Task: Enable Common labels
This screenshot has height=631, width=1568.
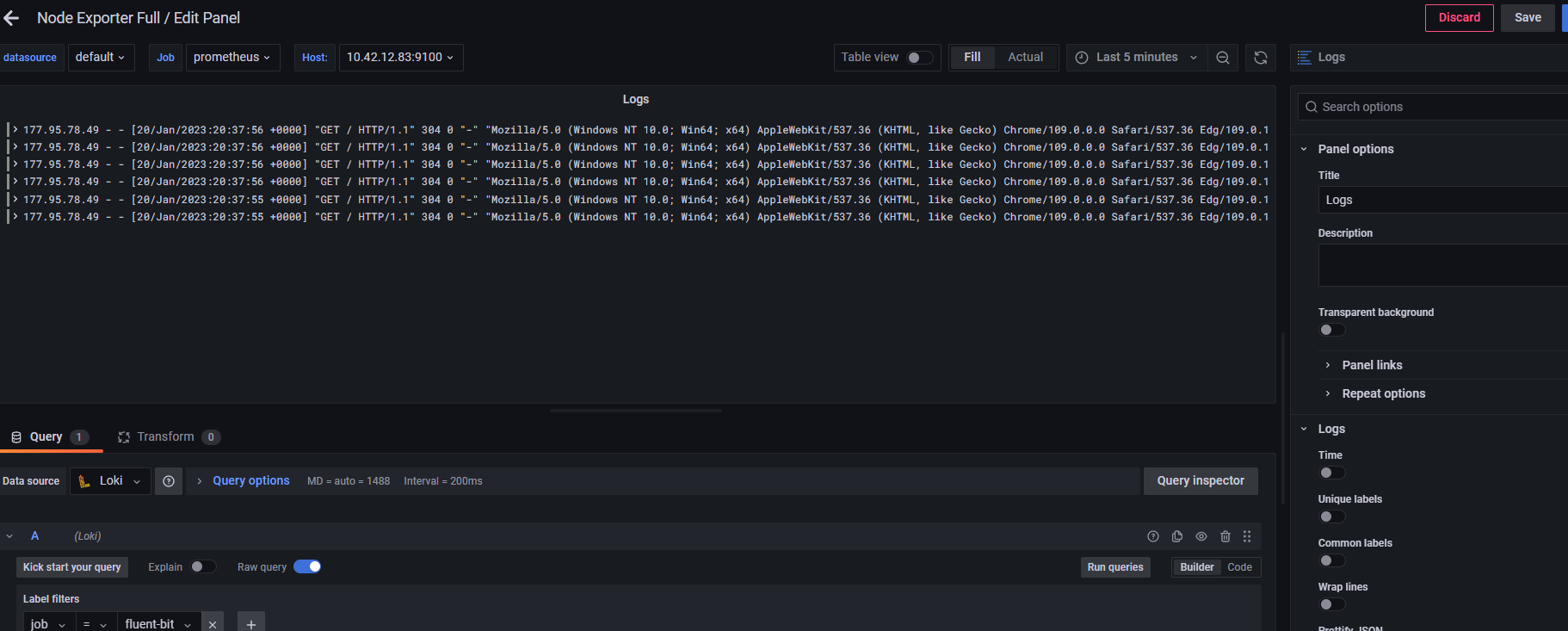Action: (x=1332, y=560)
